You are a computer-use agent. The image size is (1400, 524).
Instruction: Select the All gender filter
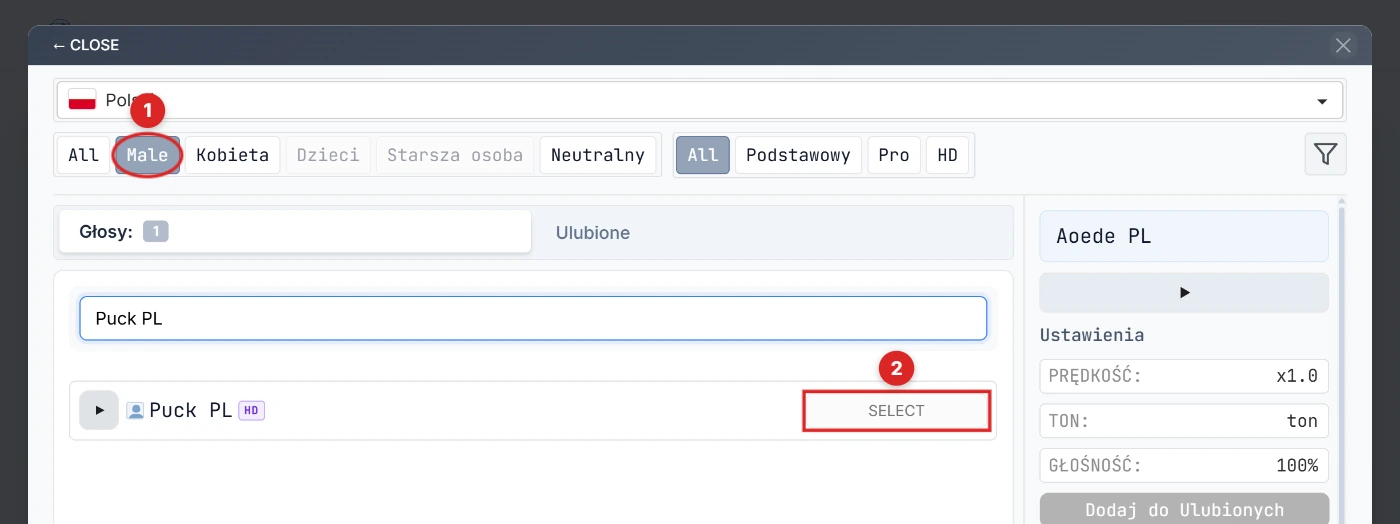(x=84, y=155)
